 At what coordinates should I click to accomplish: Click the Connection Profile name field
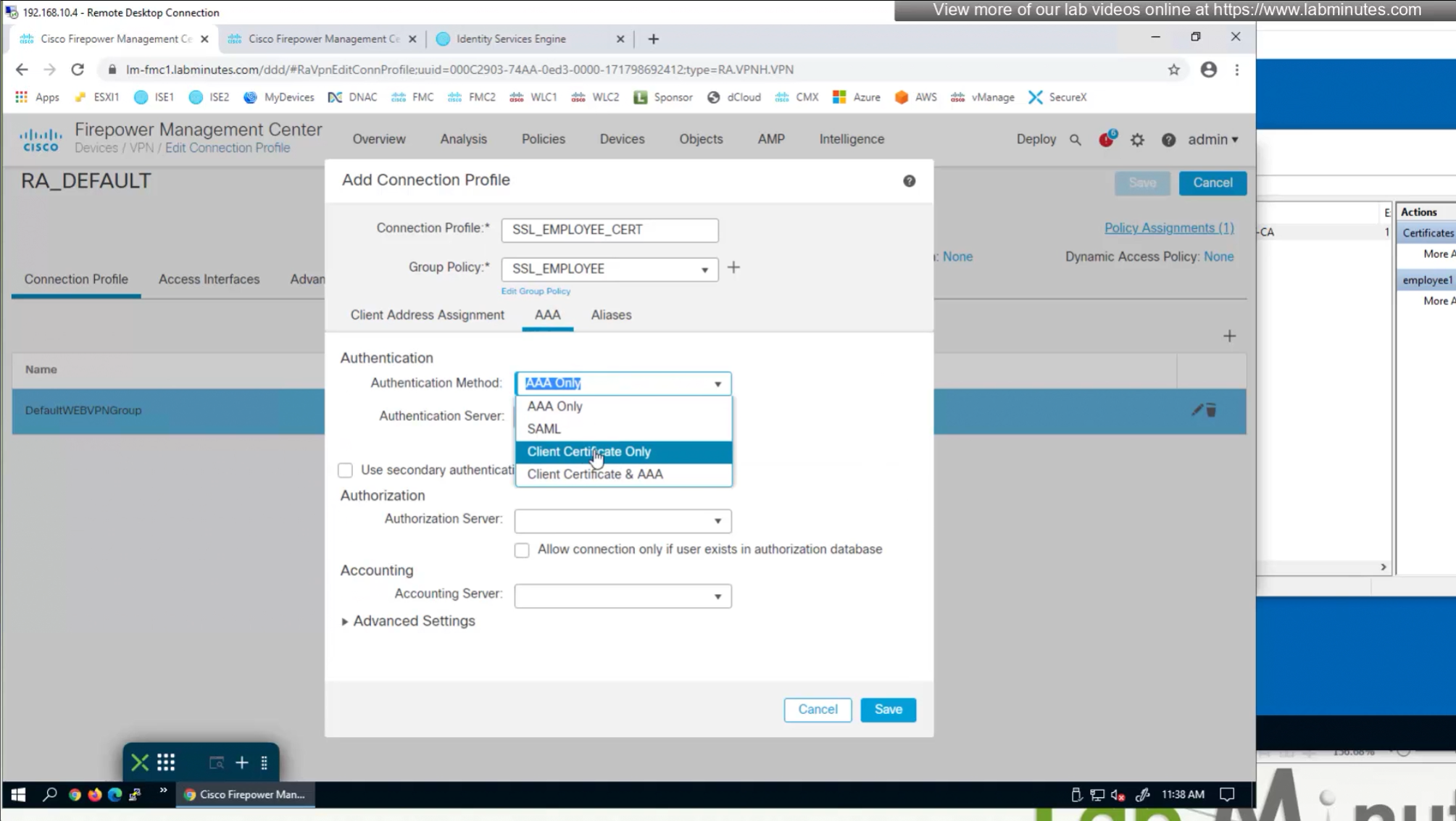[x=610, y=230]
